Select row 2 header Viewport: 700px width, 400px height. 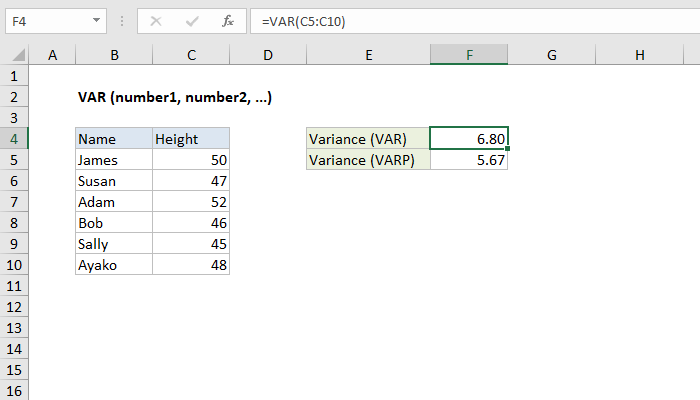(x=14, y=97)
